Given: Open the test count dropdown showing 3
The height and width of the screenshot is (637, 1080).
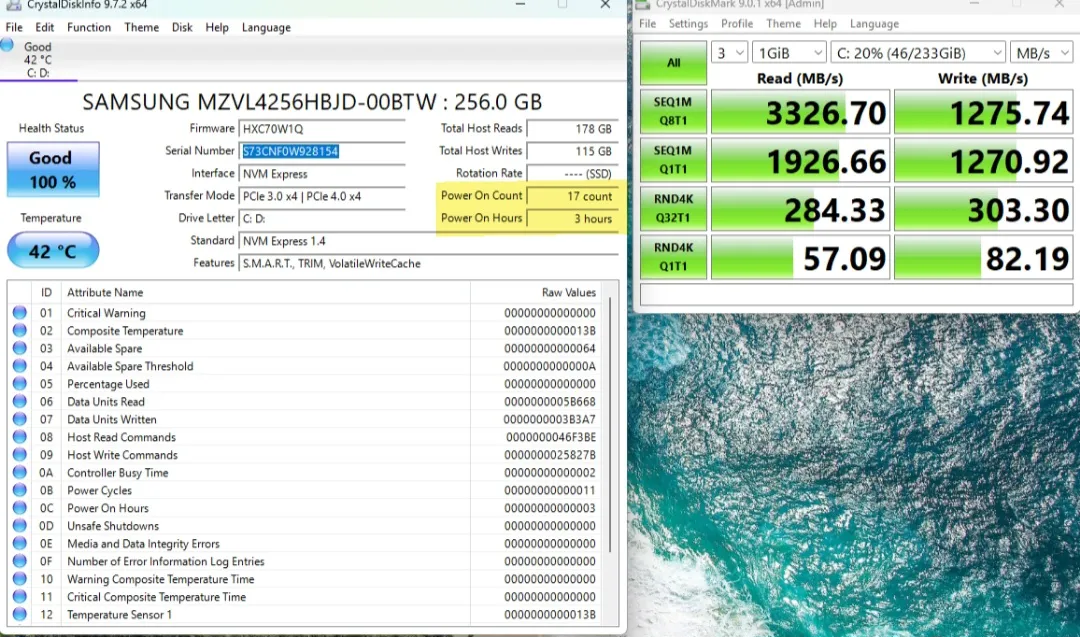Looking at the screenshot, I should (730, 53).
